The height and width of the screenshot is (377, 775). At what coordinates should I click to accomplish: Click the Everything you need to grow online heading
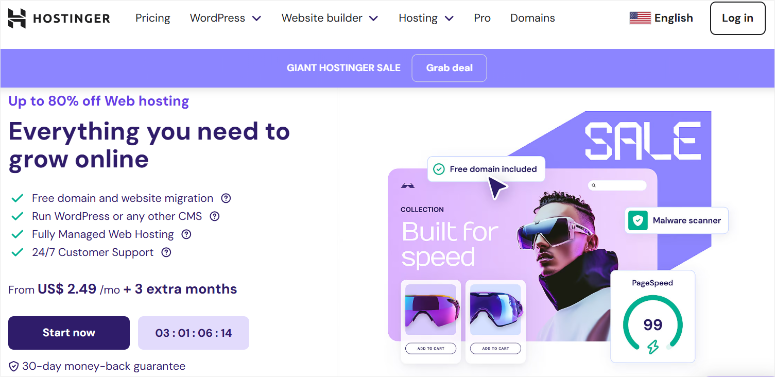[149, 145]
